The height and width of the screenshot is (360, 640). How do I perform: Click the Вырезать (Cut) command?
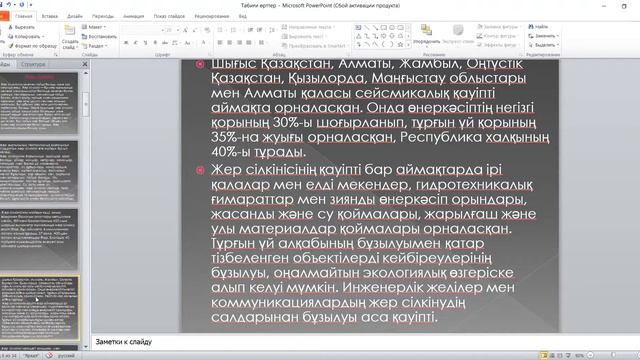point(22,27)
